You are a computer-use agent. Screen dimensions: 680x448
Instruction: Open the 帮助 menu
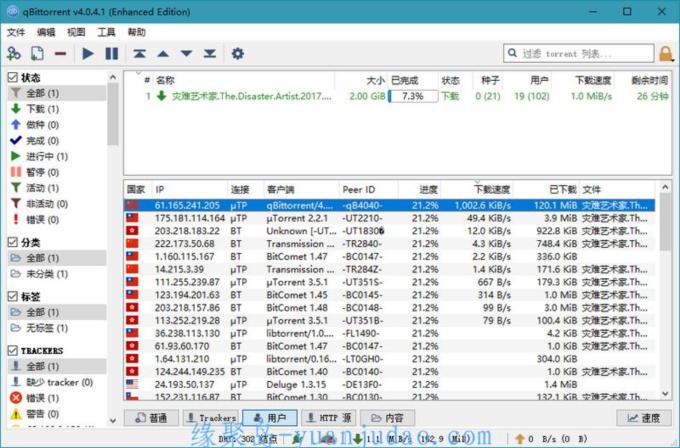pos(137,33)
